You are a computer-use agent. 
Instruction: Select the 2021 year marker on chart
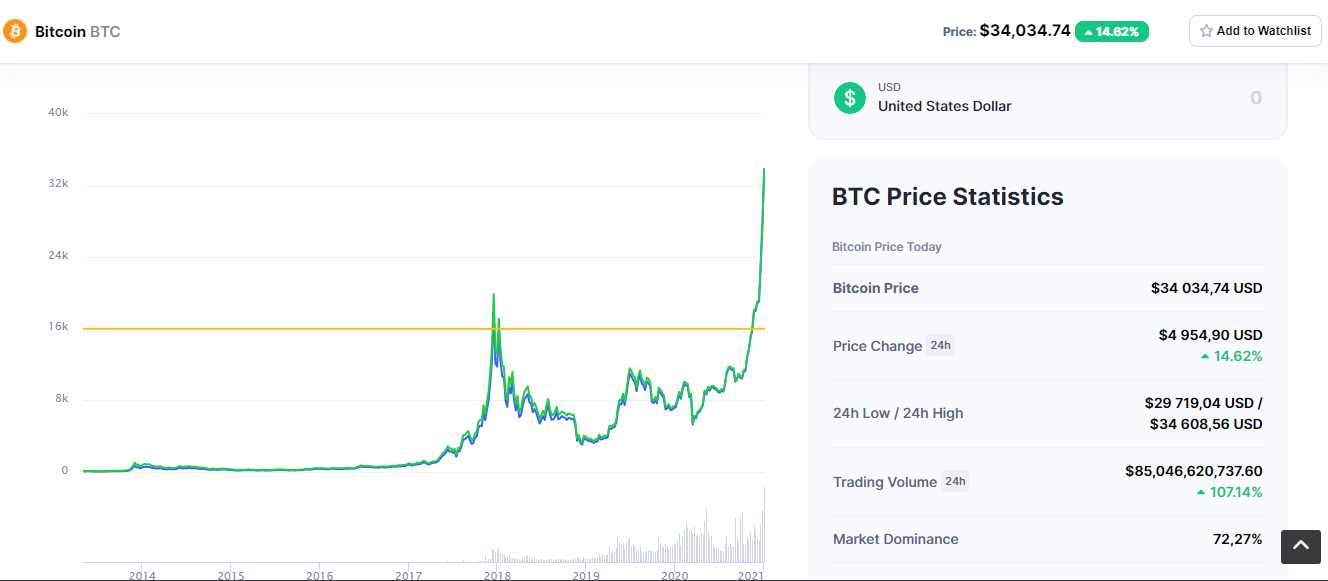pyautogui.click(x=751, y=575)
